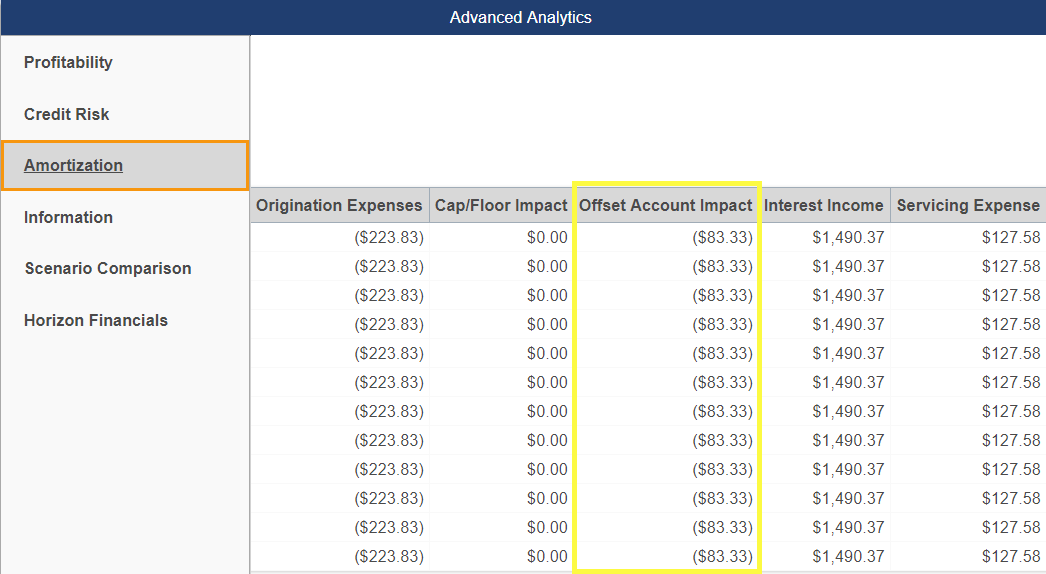Click the Cap/Floor Impact column header
This screenshot has width=1046, height=574.
(501, 205)
